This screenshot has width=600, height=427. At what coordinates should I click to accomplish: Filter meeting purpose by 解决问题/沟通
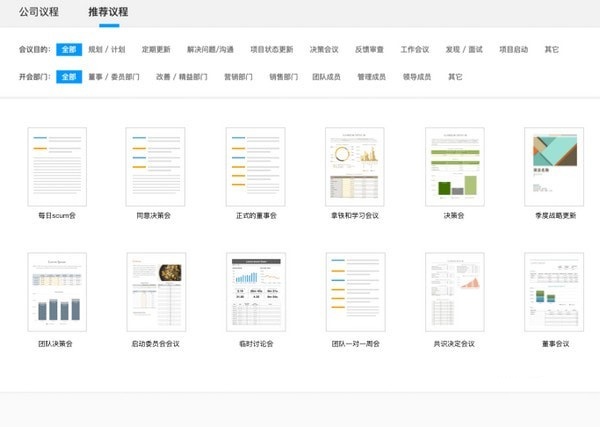click(x=210, y=49)
